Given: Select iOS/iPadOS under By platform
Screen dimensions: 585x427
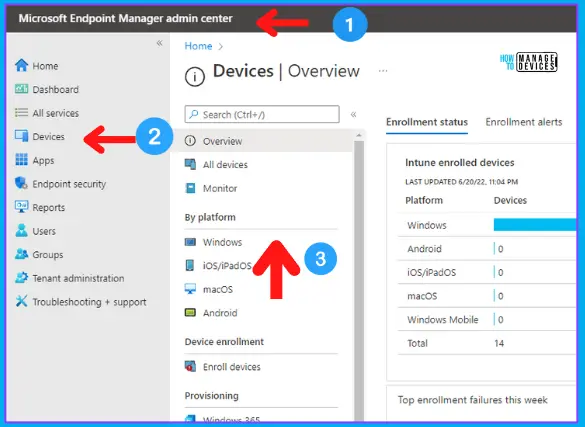Looking at the screenshot, I should click(227, 266).
